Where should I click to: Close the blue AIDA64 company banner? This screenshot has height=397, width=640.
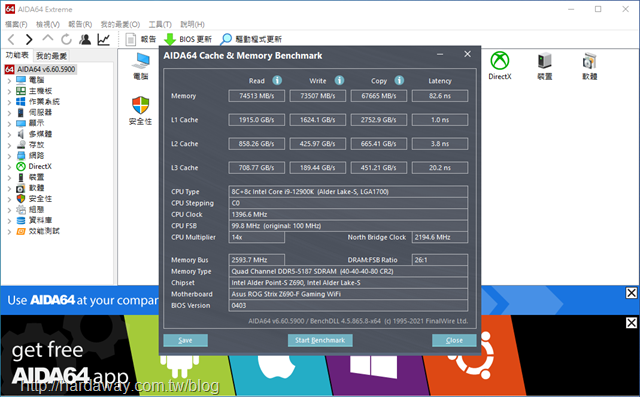point(631,293)
